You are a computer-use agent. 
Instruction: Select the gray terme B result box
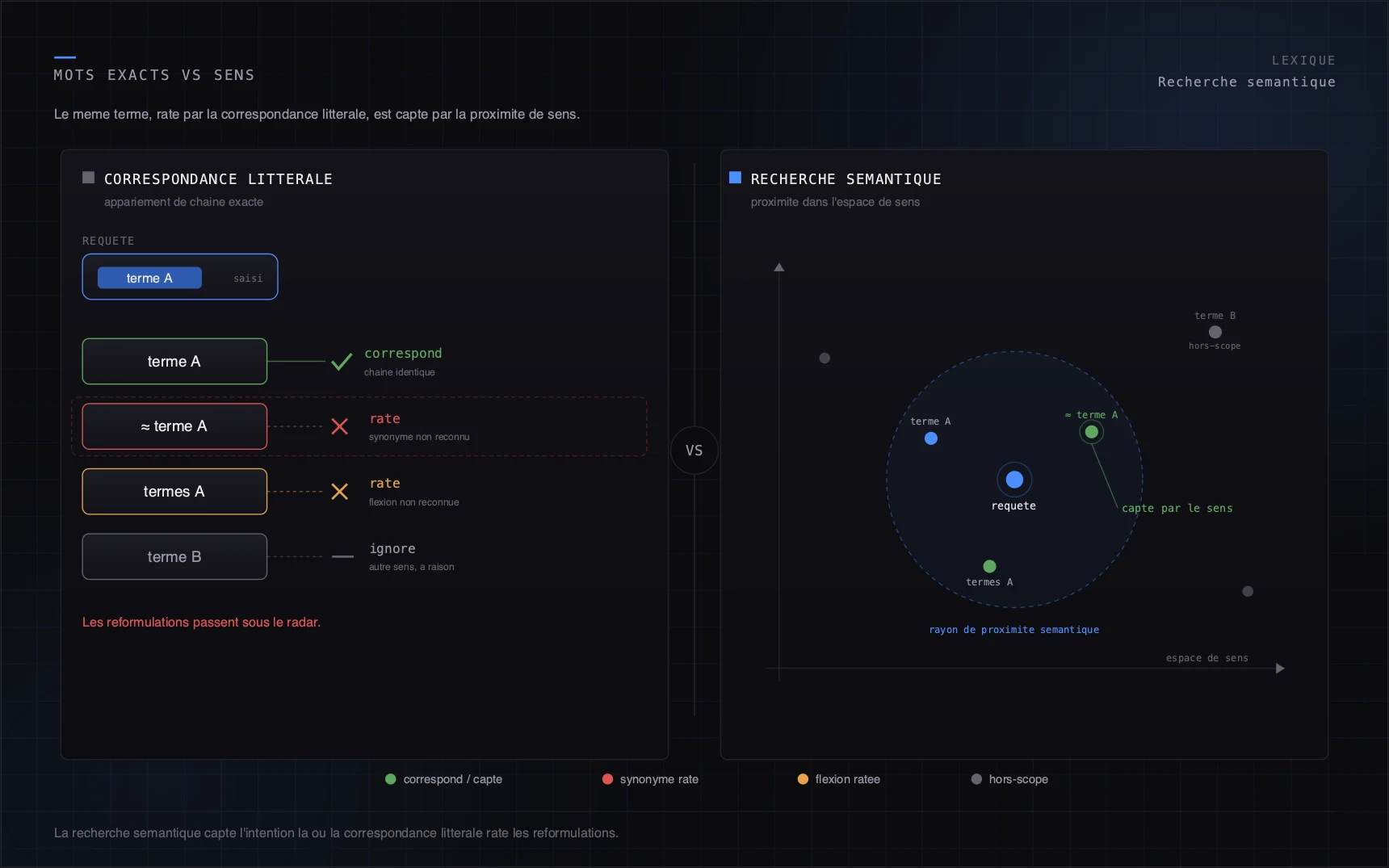click(174, 556)
